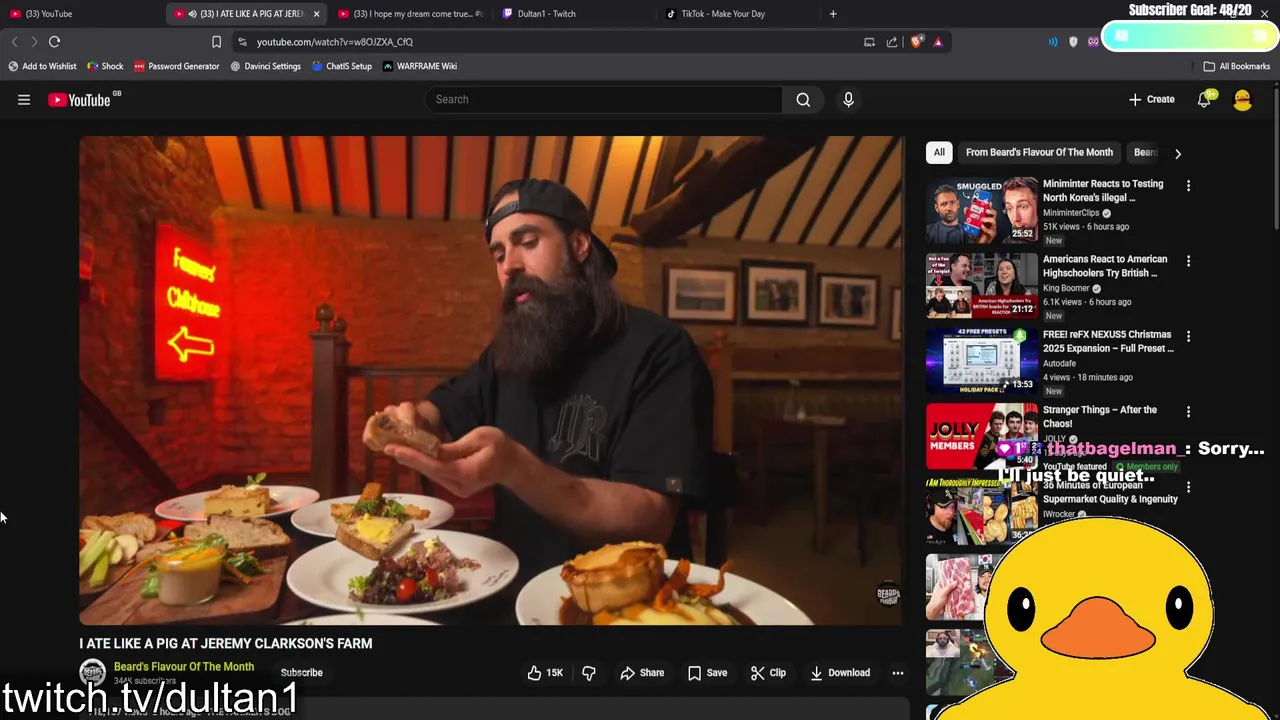The image size is (1280, 720).
Task: Click Beard's channel watermark on video
Action: point(888,594)
